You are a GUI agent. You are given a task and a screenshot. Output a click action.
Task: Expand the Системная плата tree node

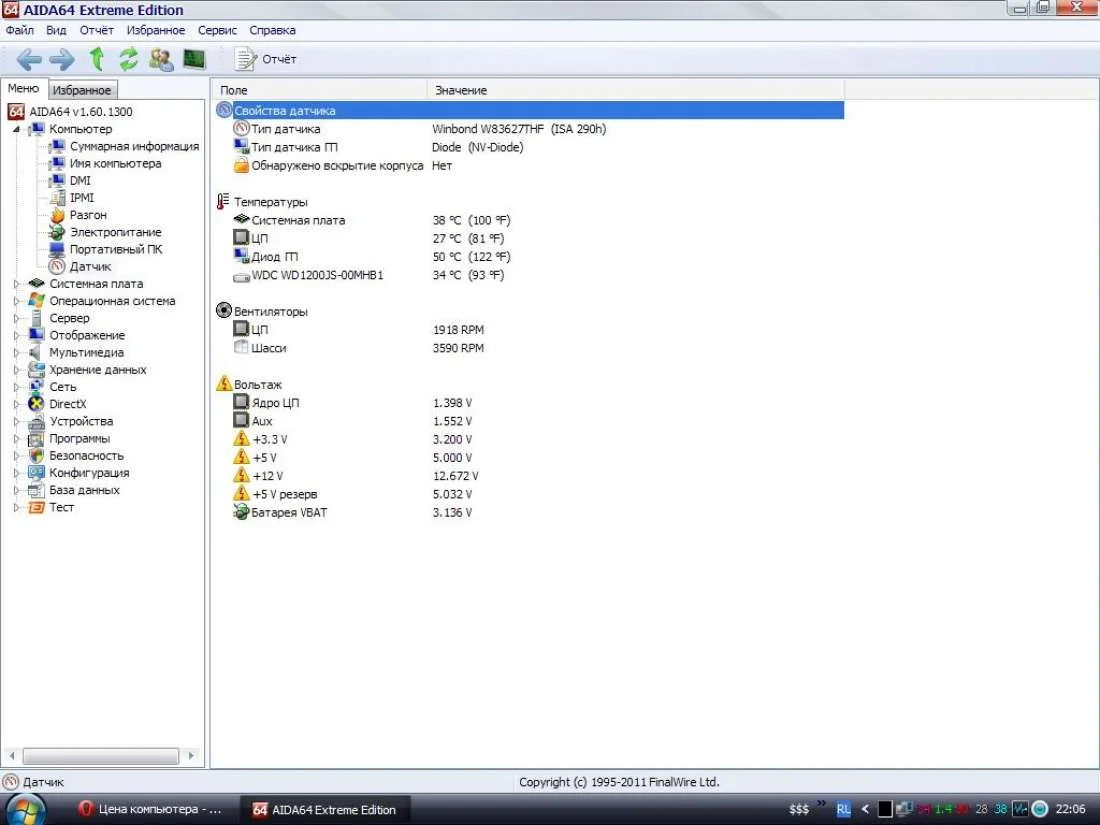16,284
